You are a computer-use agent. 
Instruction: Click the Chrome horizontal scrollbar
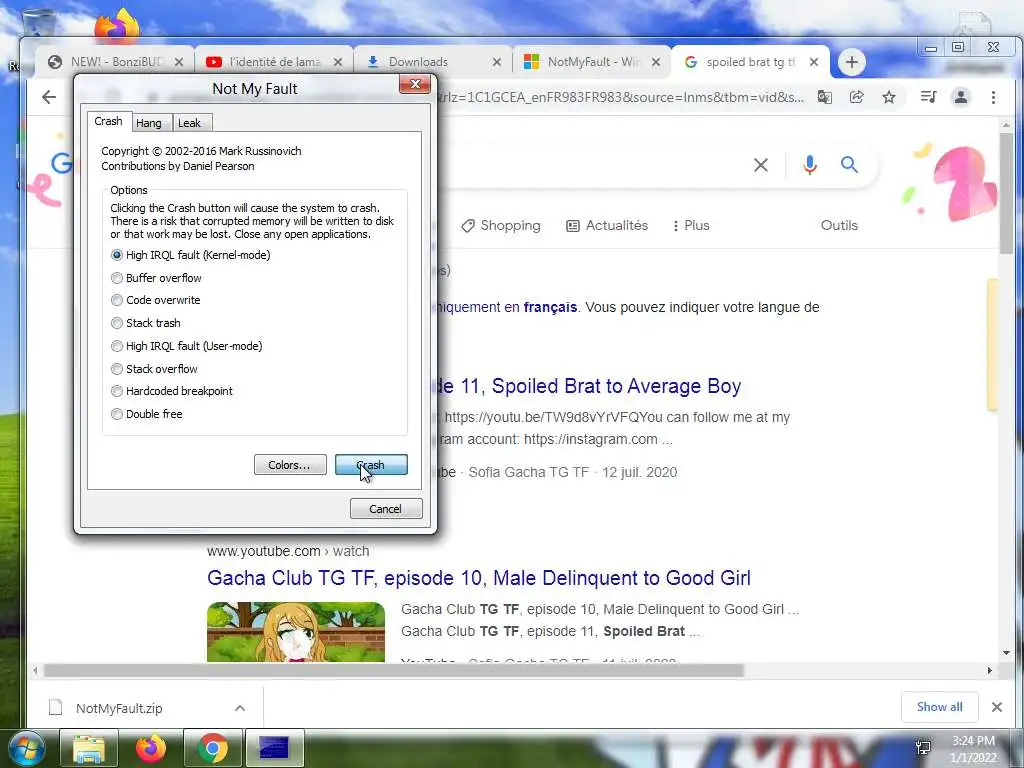(x=394, y=671)
